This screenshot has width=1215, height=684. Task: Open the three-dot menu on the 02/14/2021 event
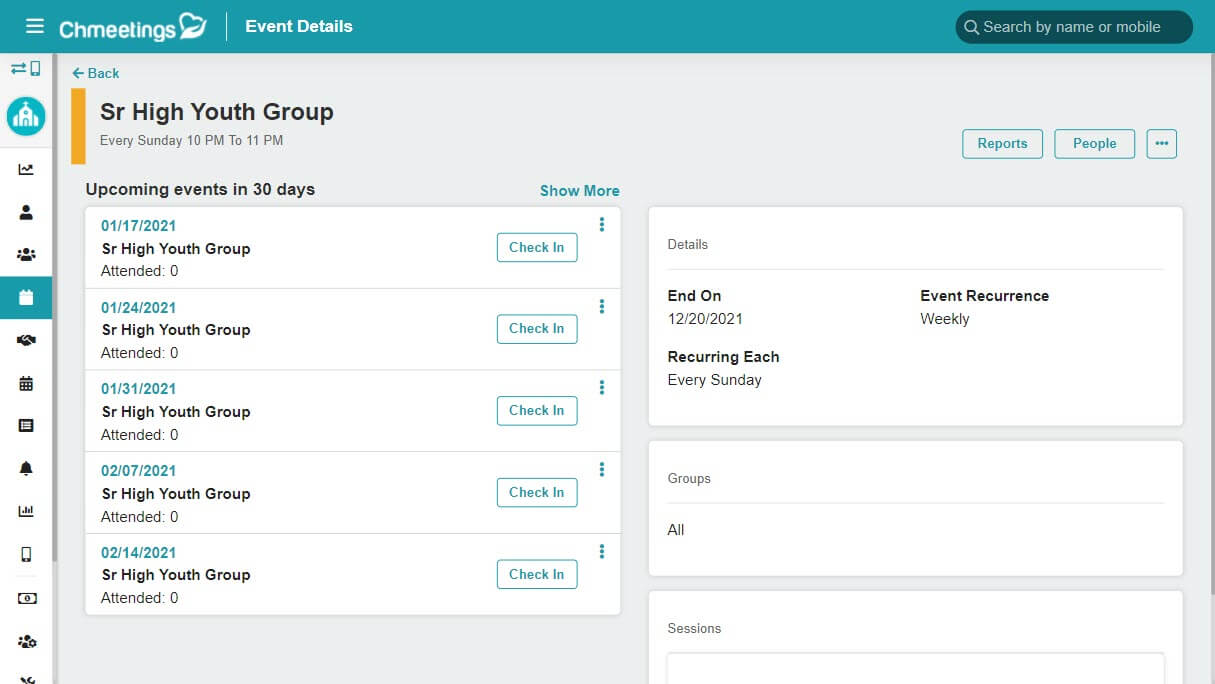coord(601,551)
